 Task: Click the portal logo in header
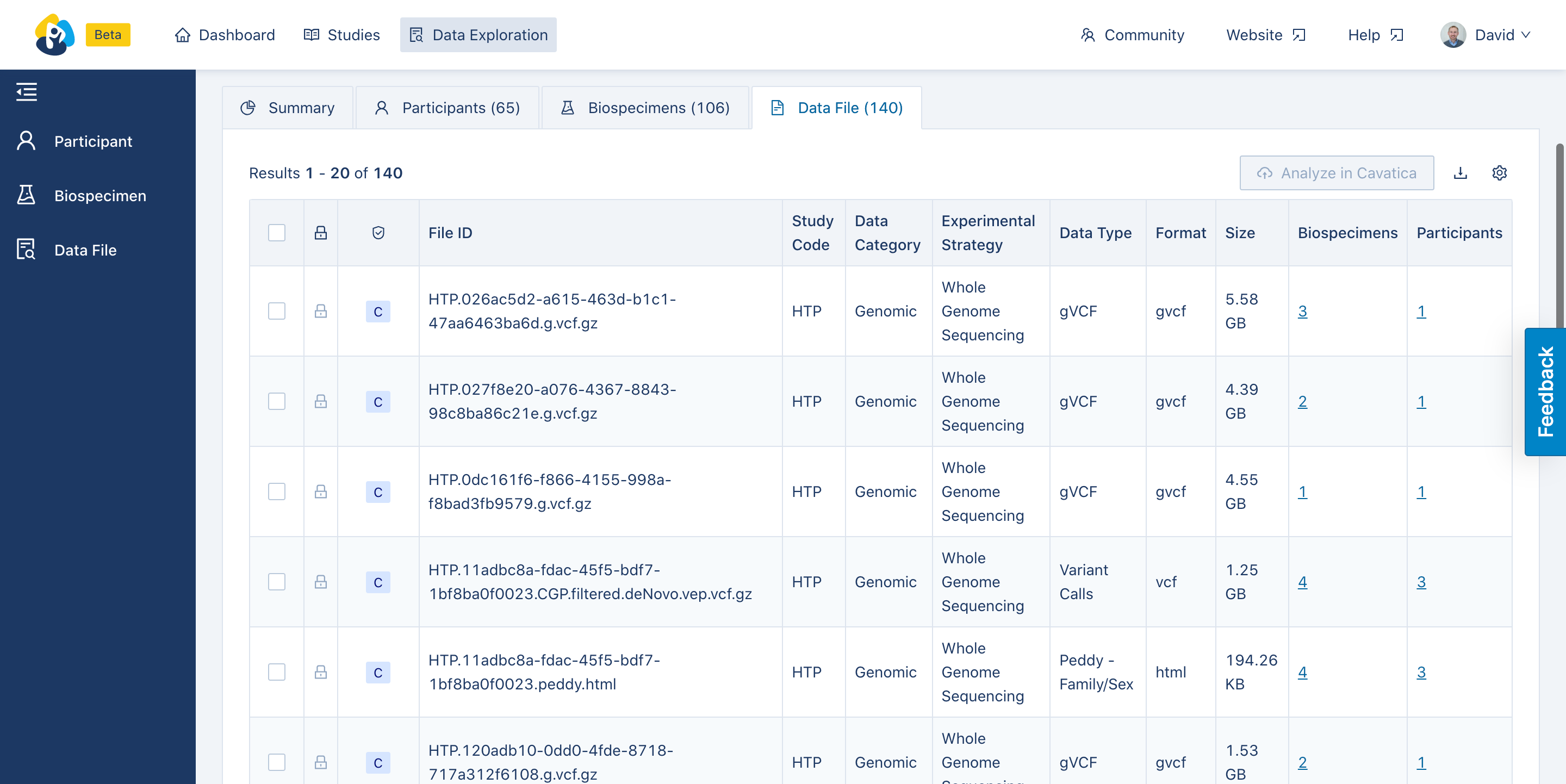coord(55,35)
